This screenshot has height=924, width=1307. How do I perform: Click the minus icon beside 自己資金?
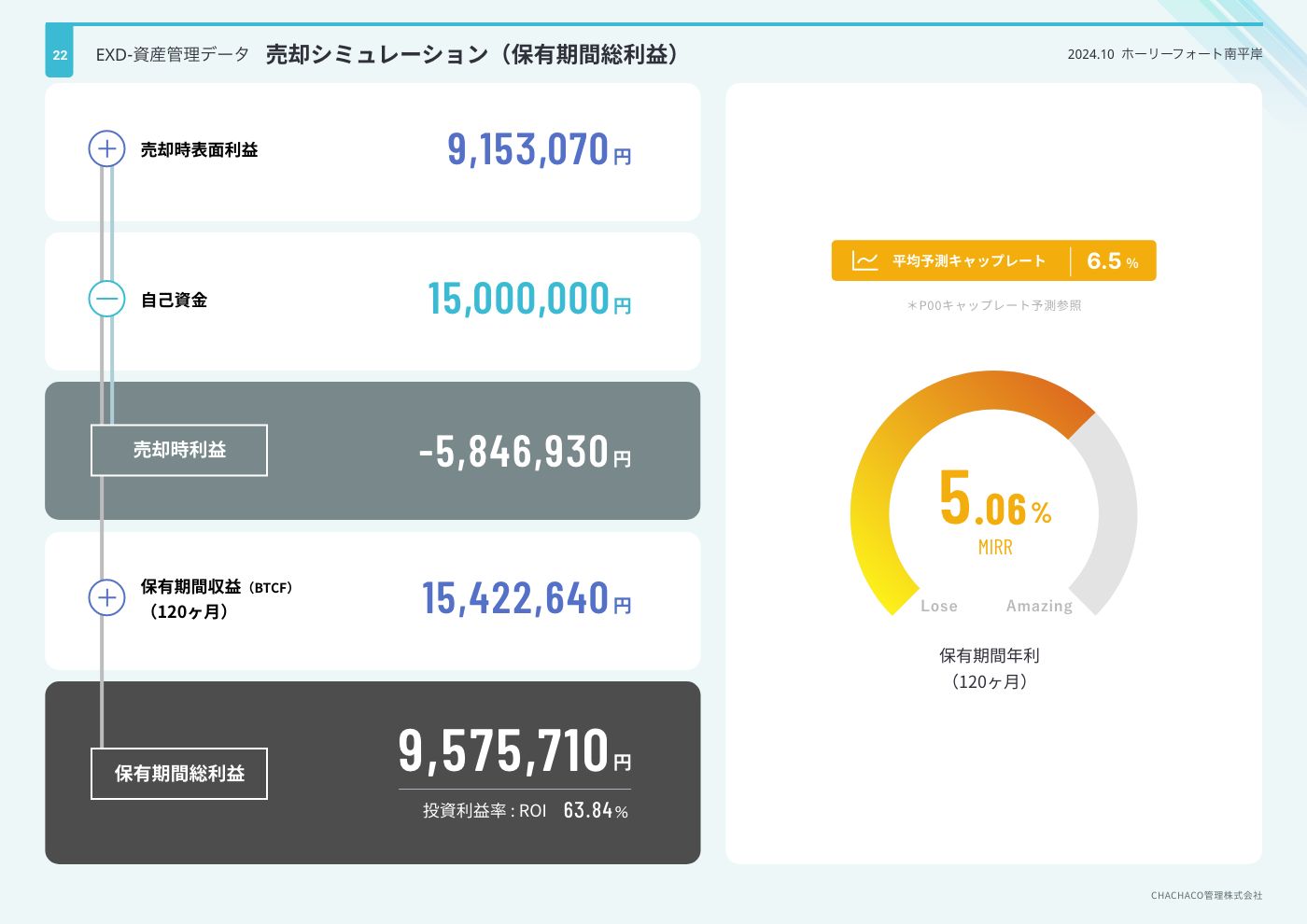(x=106, y=300)
